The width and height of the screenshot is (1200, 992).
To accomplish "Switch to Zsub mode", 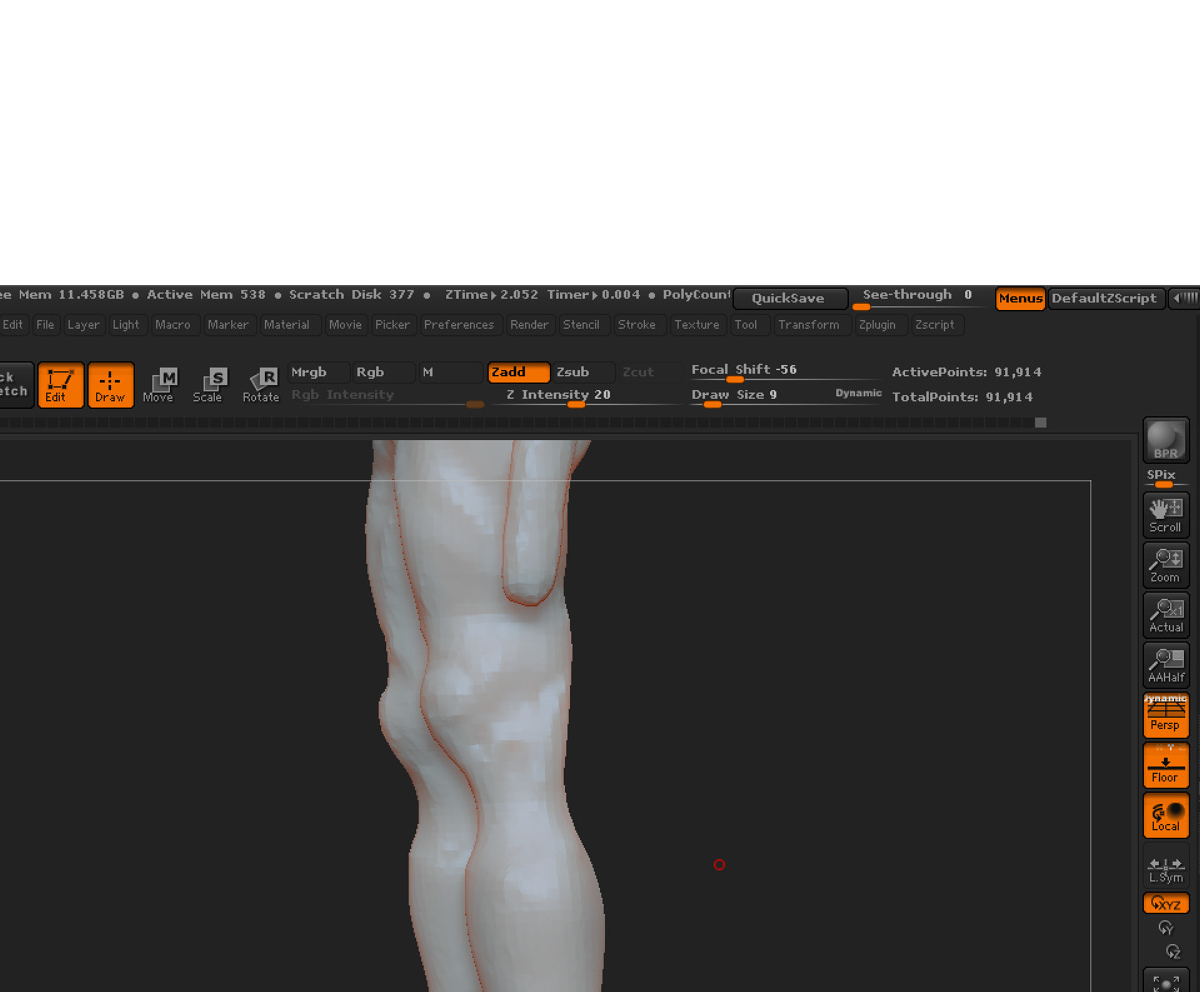I will pos(584,372).
